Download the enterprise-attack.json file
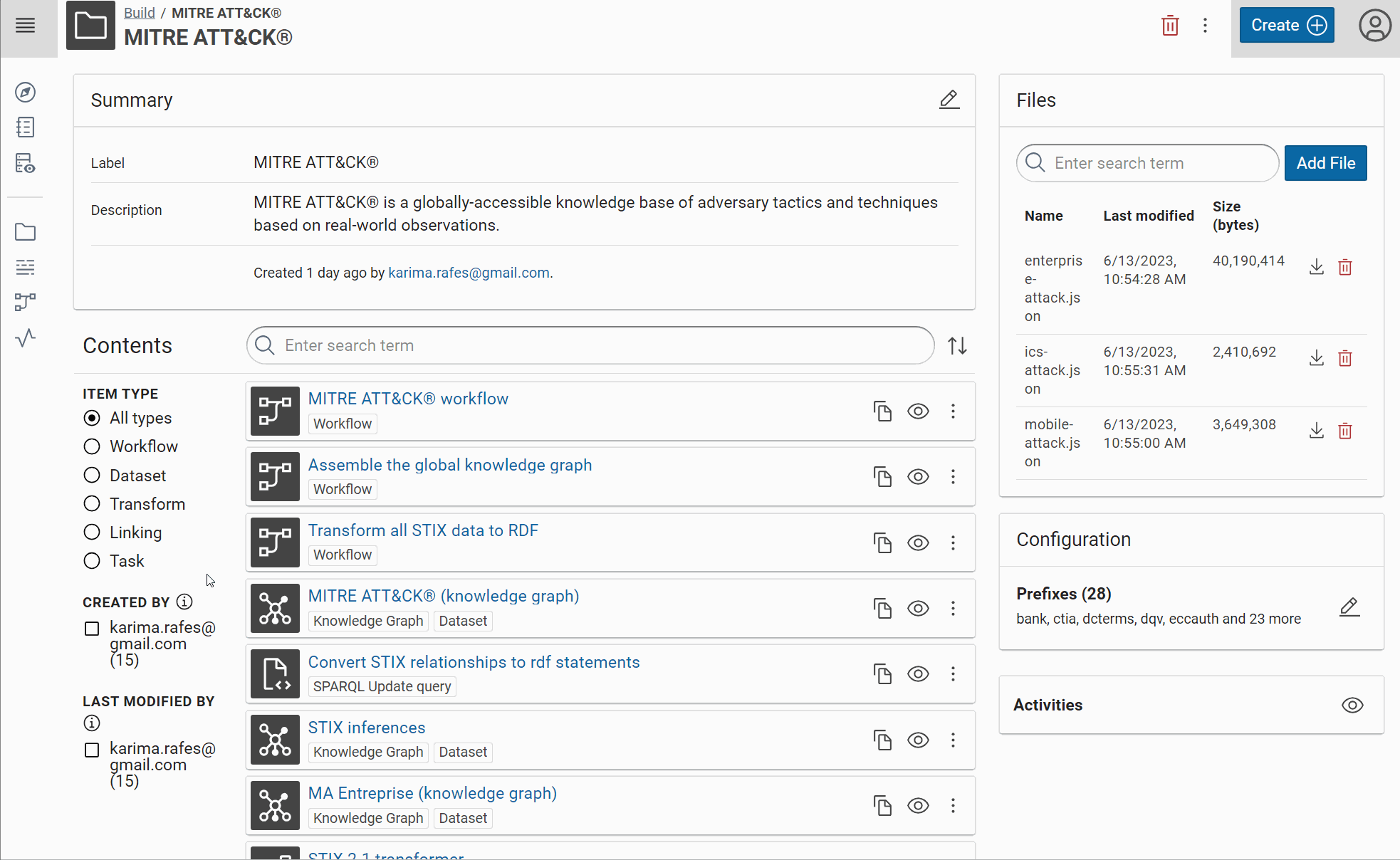This screenshot has width=1400, height=860. tap(1316, 267)
